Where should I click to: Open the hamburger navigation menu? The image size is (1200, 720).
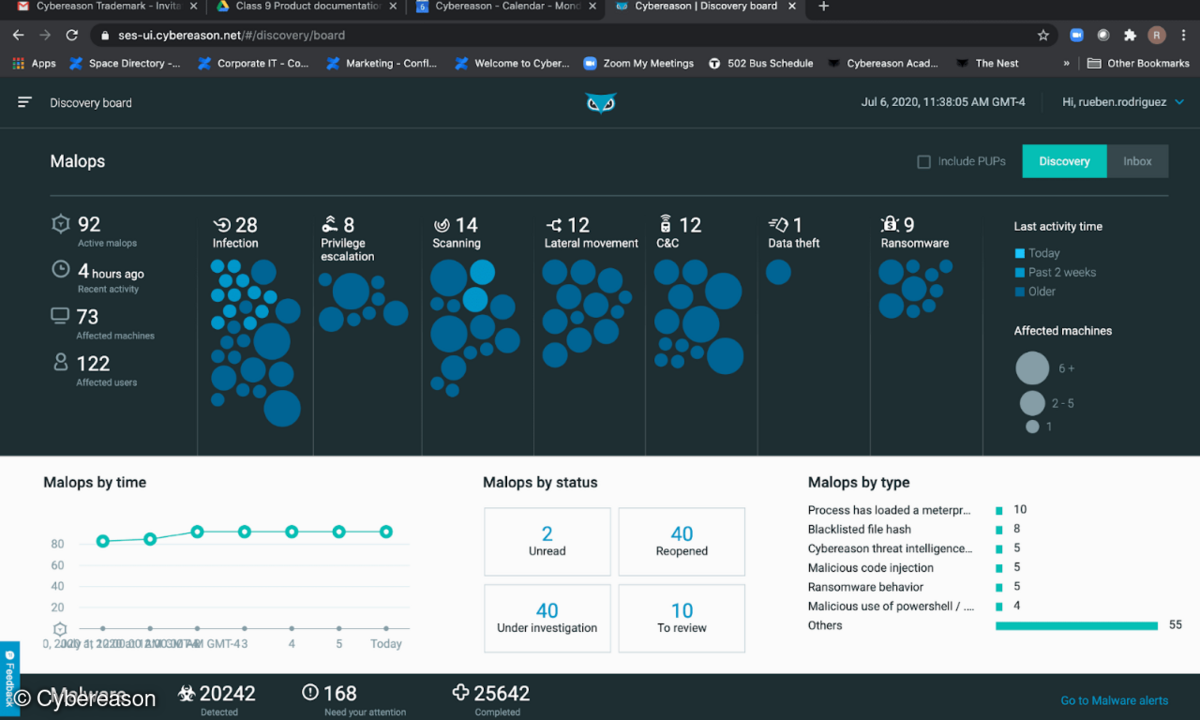pyautogui.click(x=25, y=102)
